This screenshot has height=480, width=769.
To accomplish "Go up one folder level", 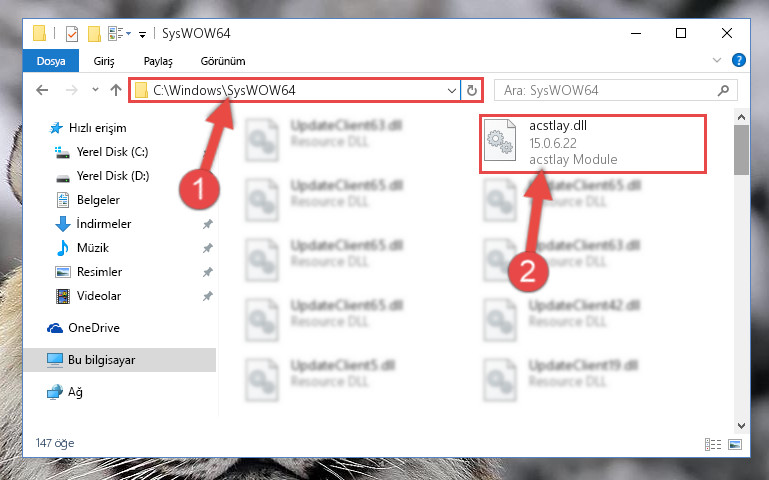I will pos(116,90).
